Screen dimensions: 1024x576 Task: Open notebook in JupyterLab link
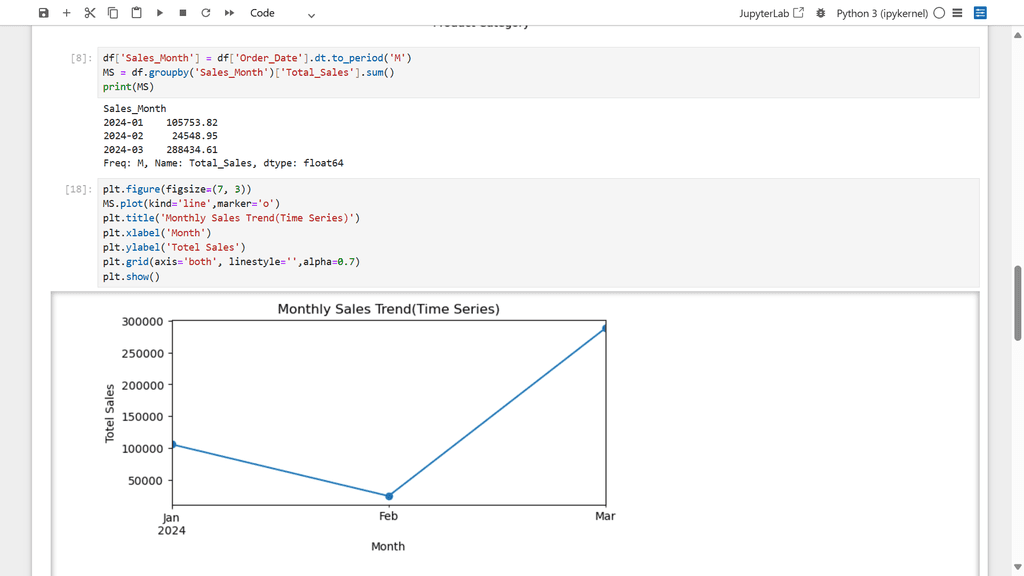[771, 13]
